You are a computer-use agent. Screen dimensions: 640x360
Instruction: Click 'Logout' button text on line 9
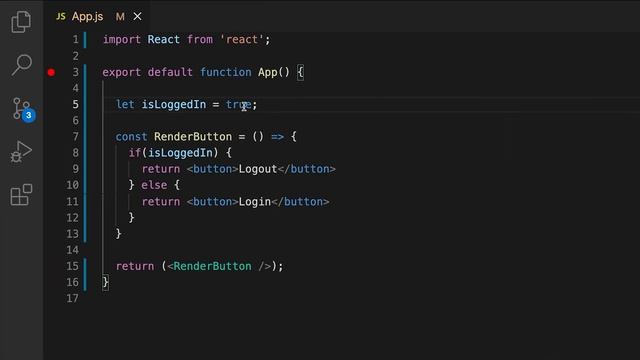click(x=258, y=169)
